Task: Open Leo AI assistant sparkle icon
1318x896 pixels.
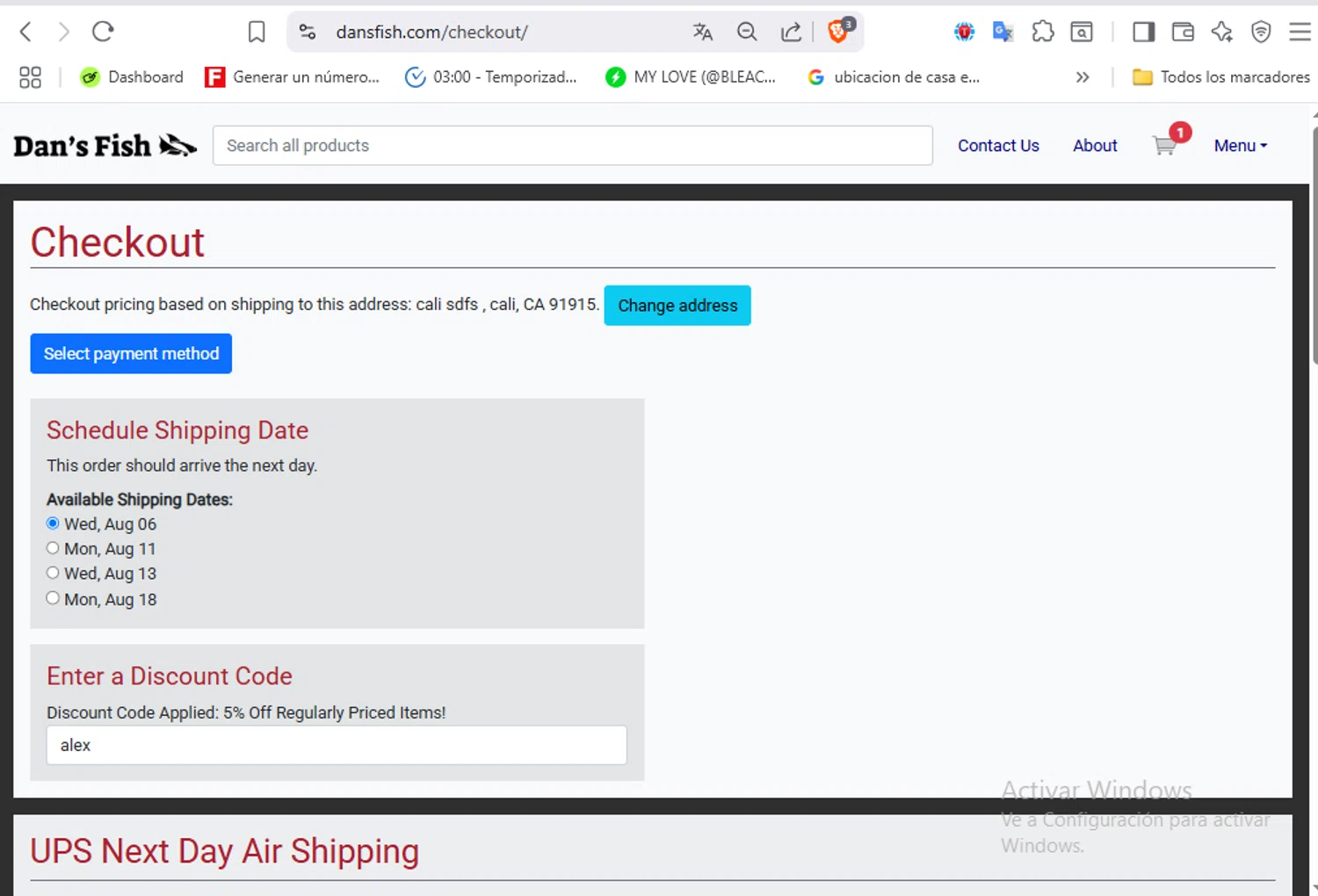Action: (1221, 33)
